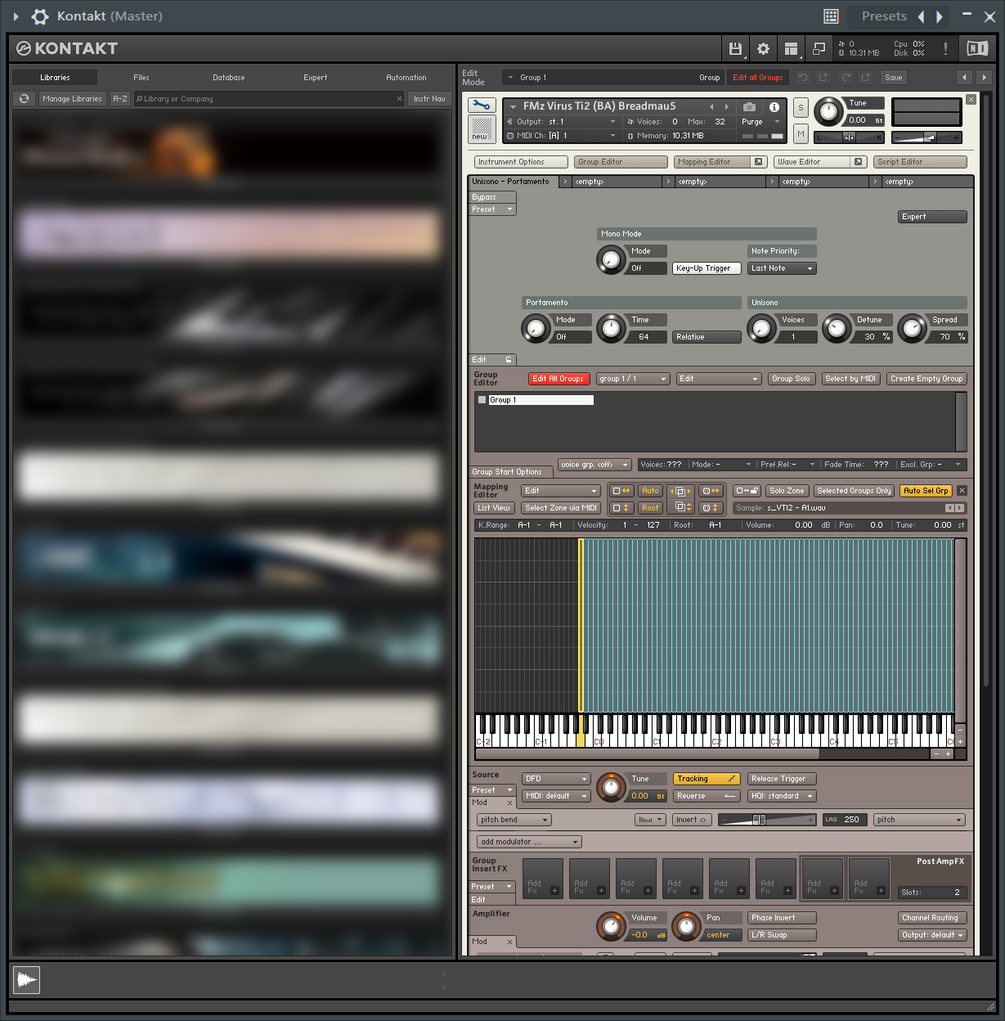Pop out the Wave Editor window icon
1005x1021 pixels.
(x=858, y=162)
